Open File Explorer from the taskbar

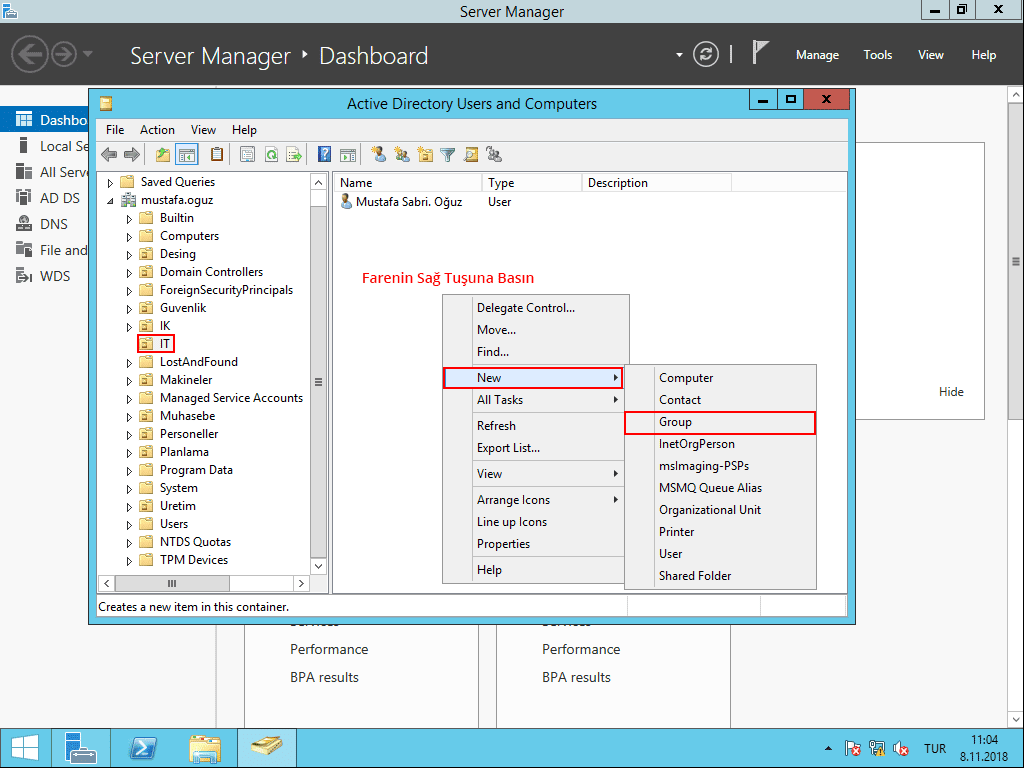click(x=204, y=748)
